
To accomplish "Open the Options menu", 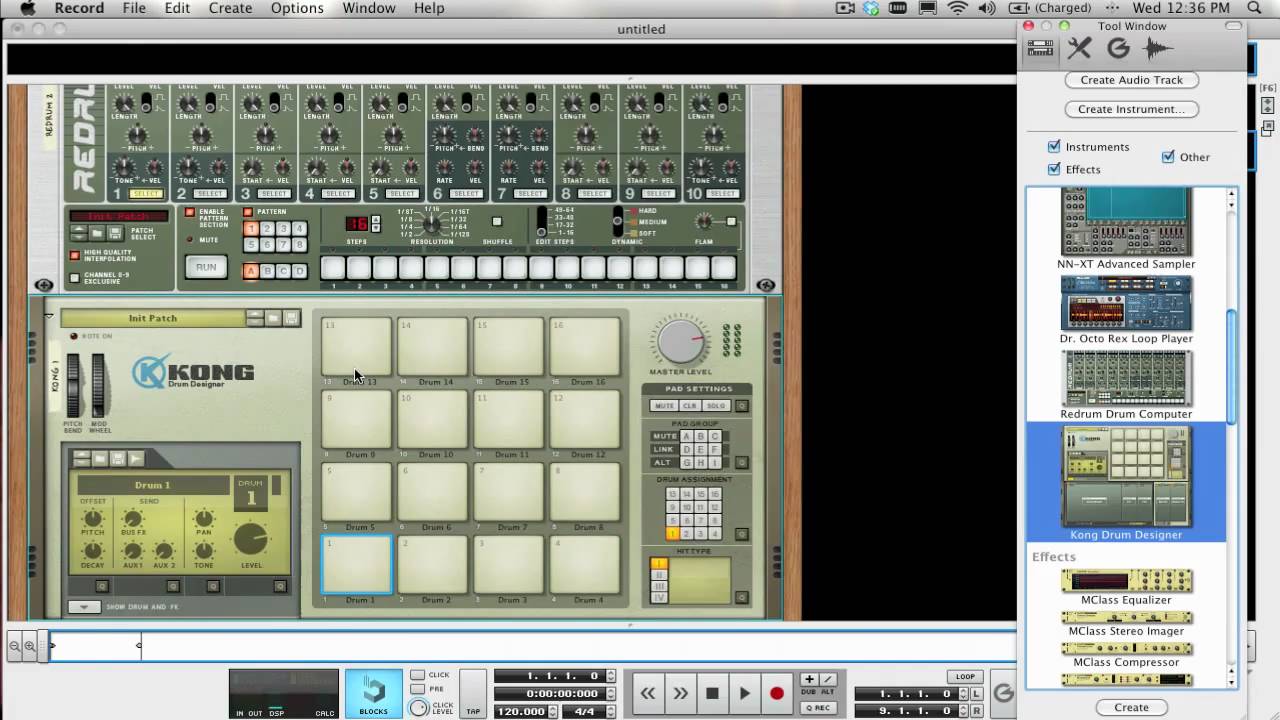I will [297, 8].
